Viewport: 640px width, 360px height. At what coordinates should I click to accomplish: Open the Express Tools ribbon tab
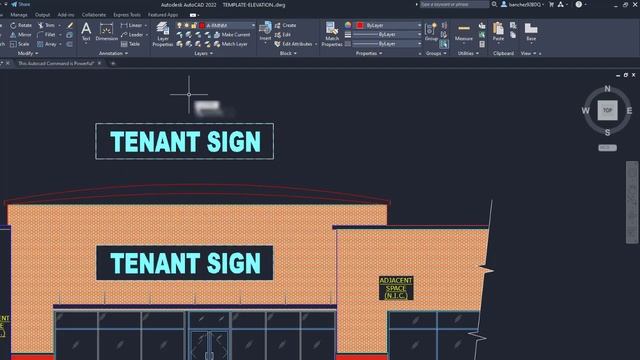point(127,15)
